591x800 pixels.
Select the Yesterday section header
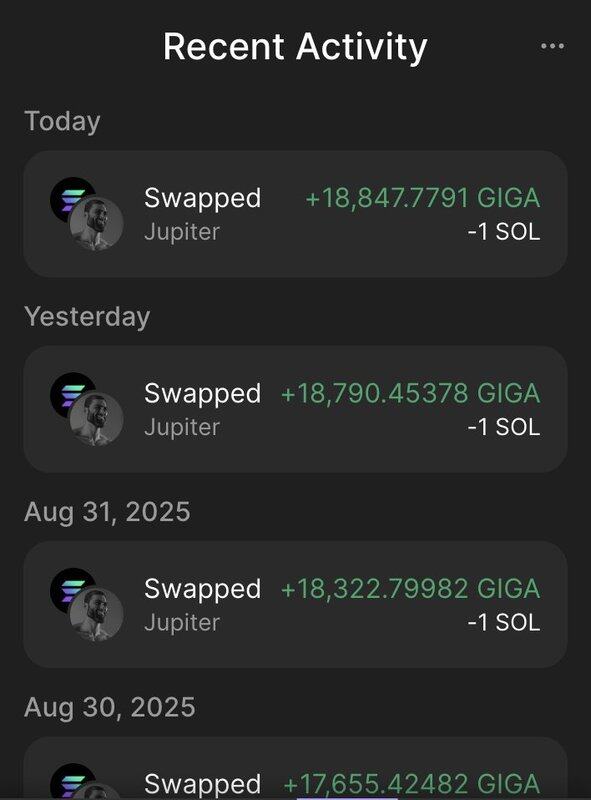click(x=87, y=317)
